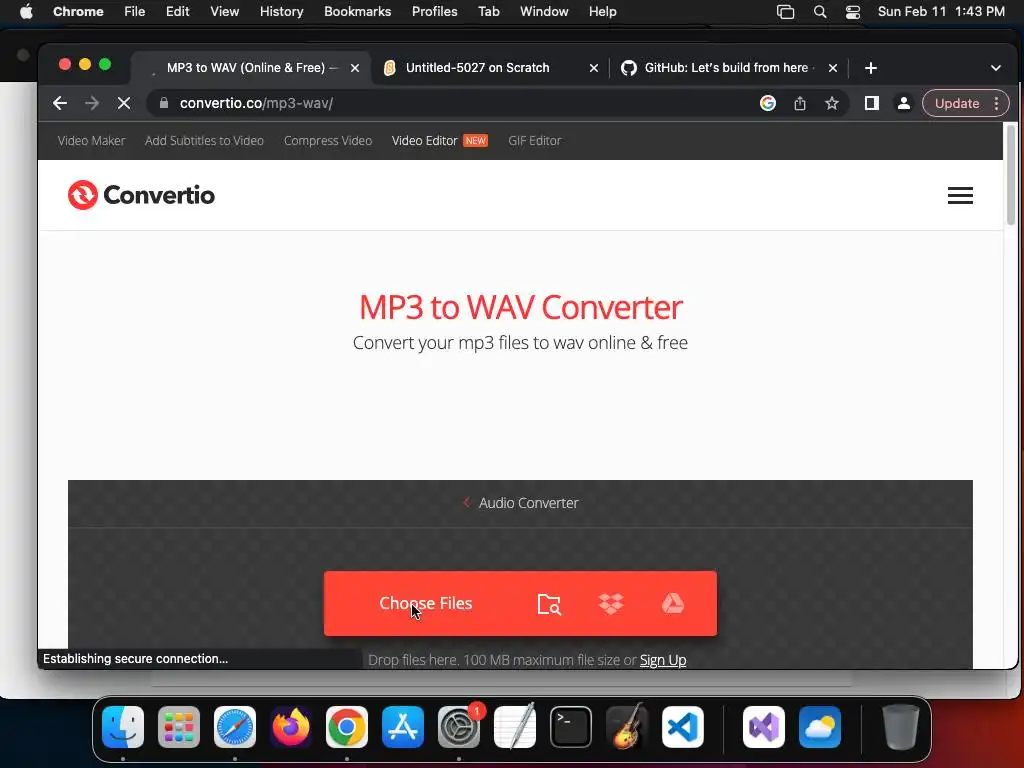
Task: Open a new browser tab
Action: [x=871, y=68]
